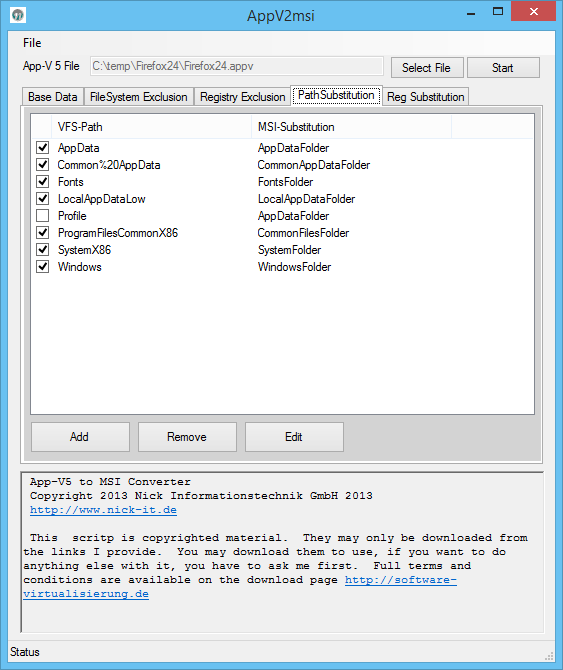Open the http://www.nick-it.de link

[x=103, y=510]
